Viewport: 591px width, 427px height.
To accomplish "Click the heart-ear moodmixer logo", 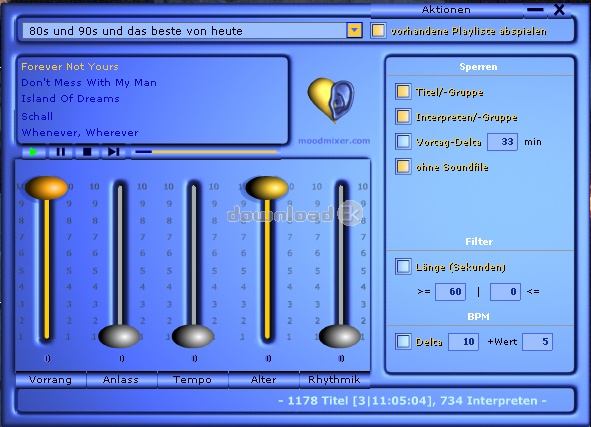I will tap(331, 100).
